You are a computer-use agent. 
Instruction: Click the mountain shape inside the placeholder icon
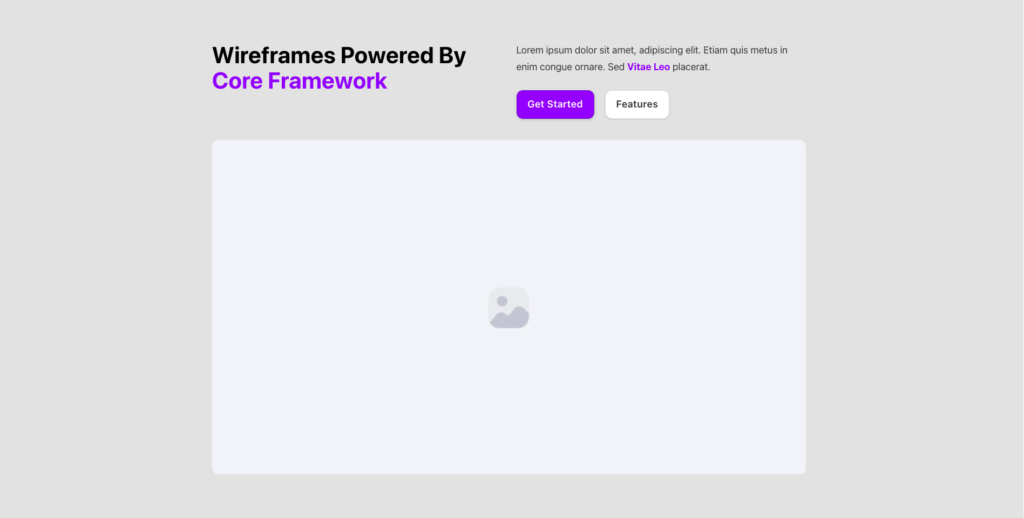pyautogui.click(x=510, y=318)
